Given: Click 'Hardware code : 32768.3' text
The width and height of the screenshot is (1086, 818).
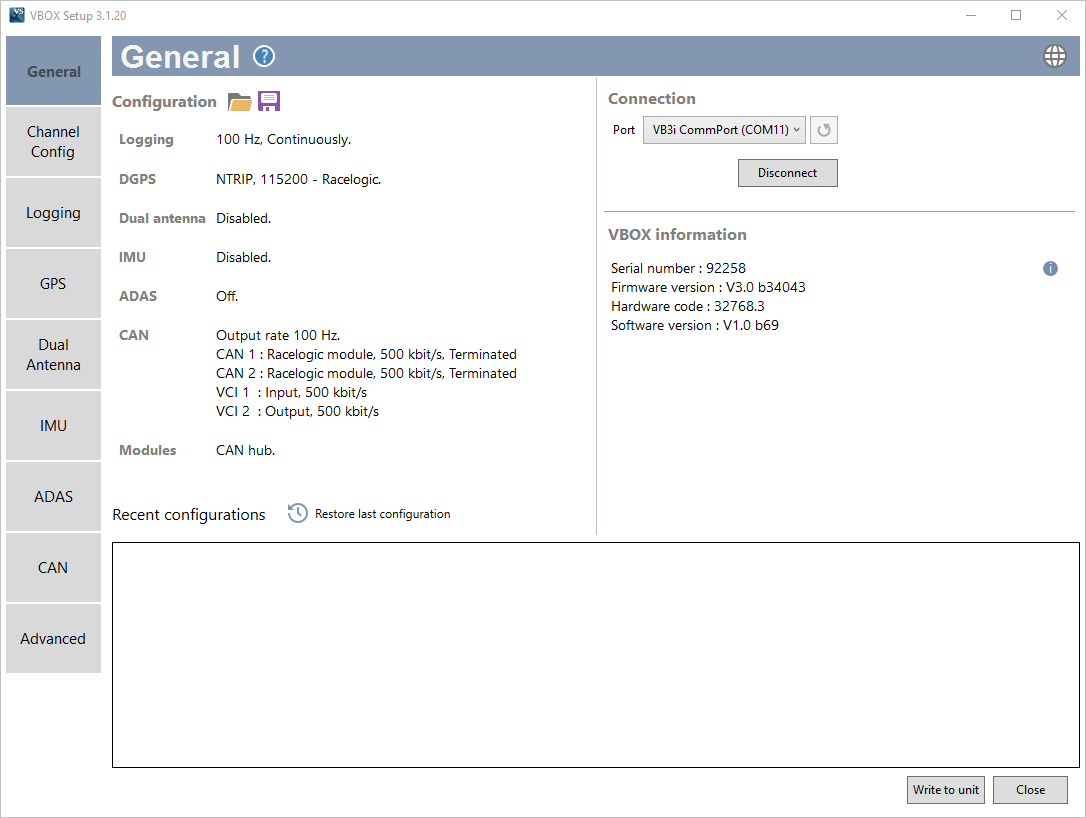Looking at the screenshot, I should [688, 306].
